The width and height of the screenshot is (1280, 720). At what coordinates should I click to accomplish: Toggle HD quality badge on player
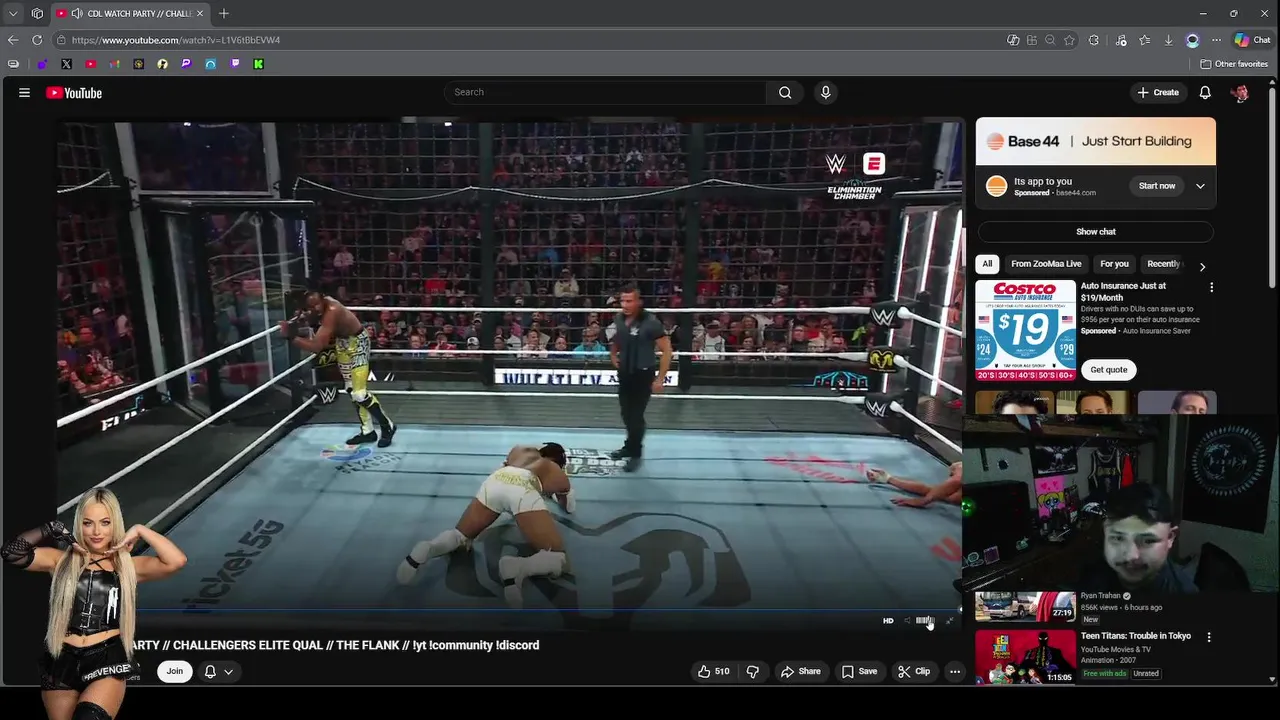coord(888,621)
